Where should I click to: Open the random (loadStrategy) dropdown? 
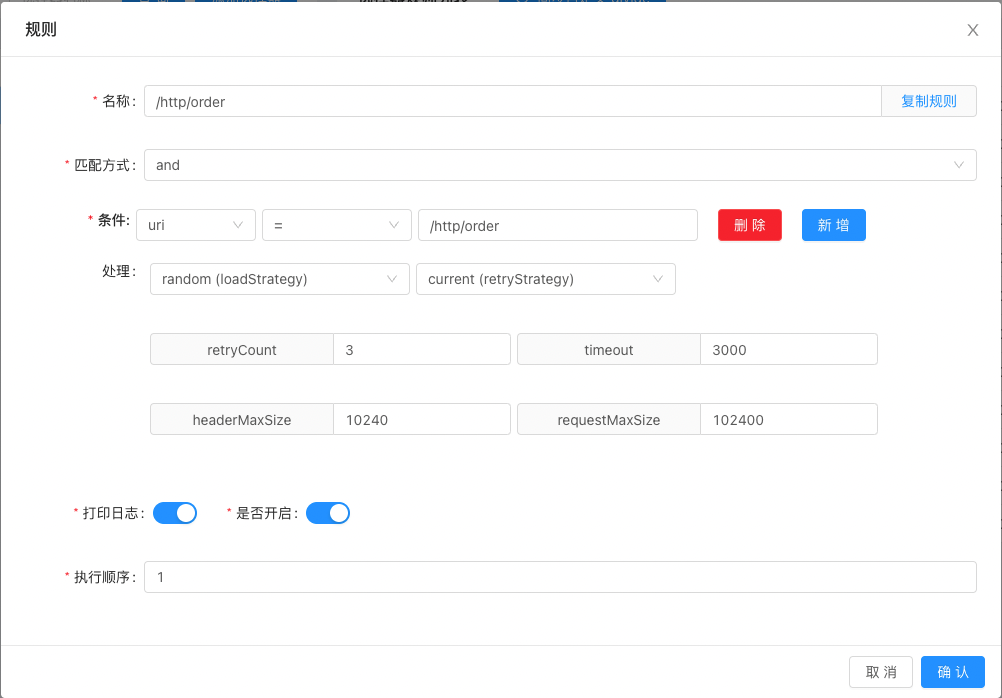pyautogui.click(x=279, y=279)
